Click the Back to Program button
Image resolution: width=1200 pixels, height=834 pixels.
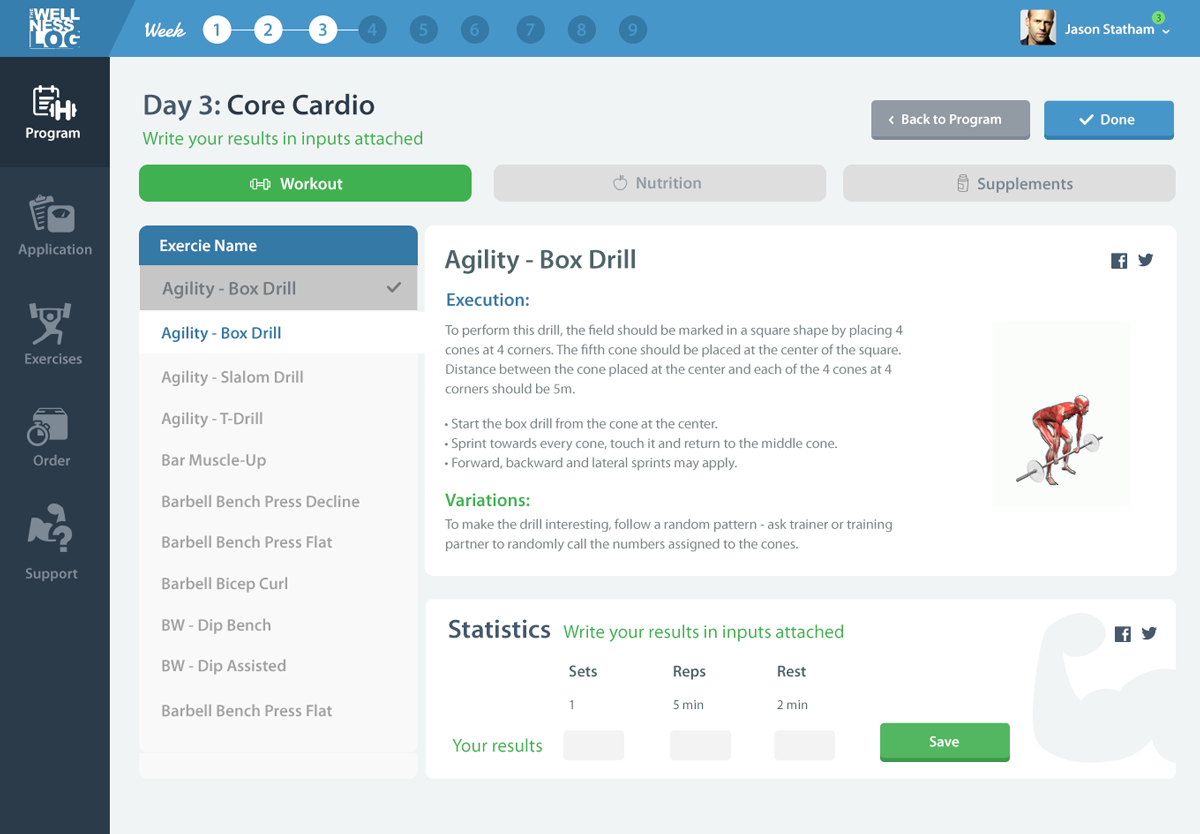[x=950, y=119]
